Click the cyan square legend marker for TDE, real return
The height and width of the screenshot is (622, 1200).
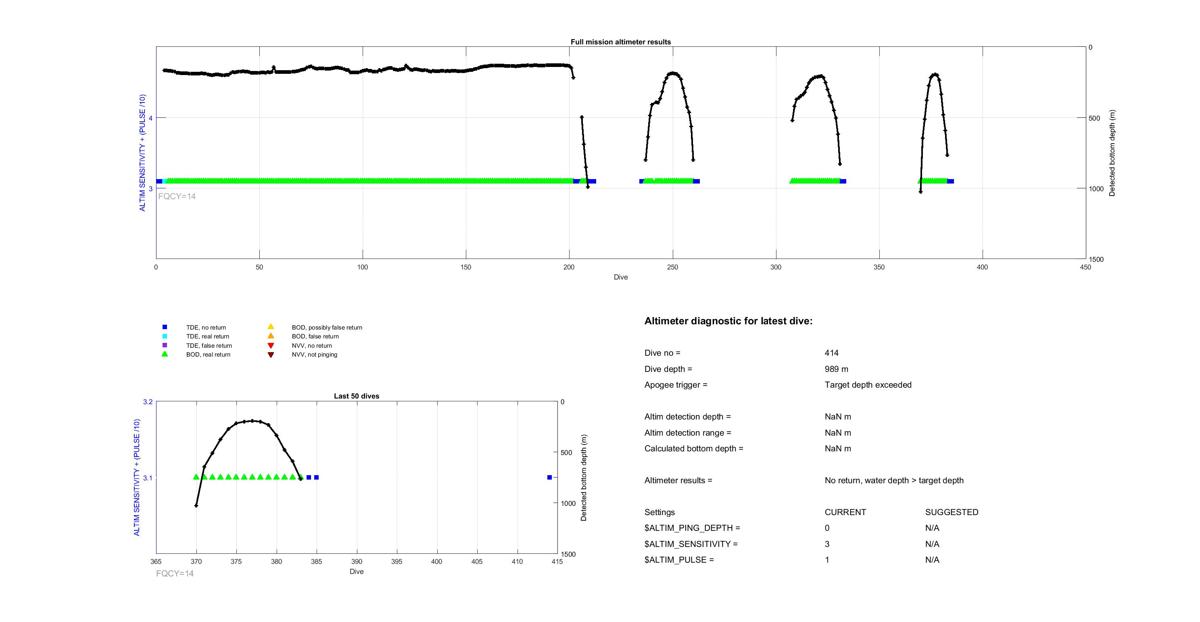click(163, 336)
